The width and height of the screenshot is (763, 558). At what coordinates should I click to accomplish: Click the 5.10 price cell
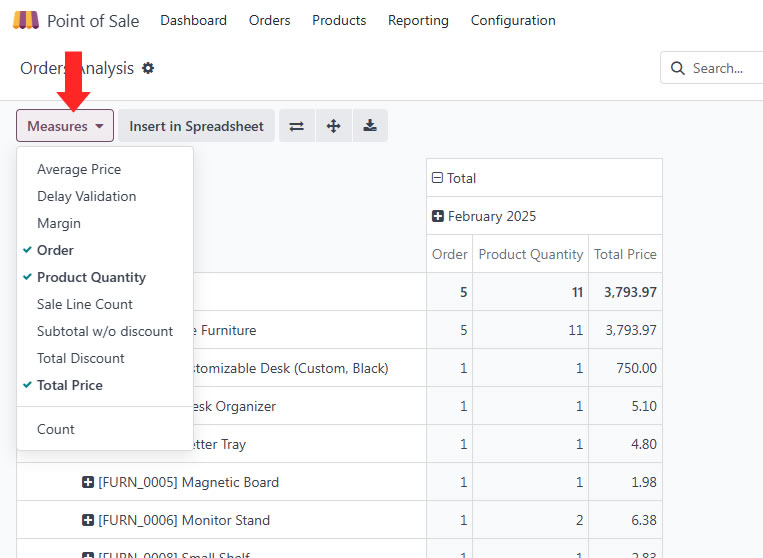point(625,406)
